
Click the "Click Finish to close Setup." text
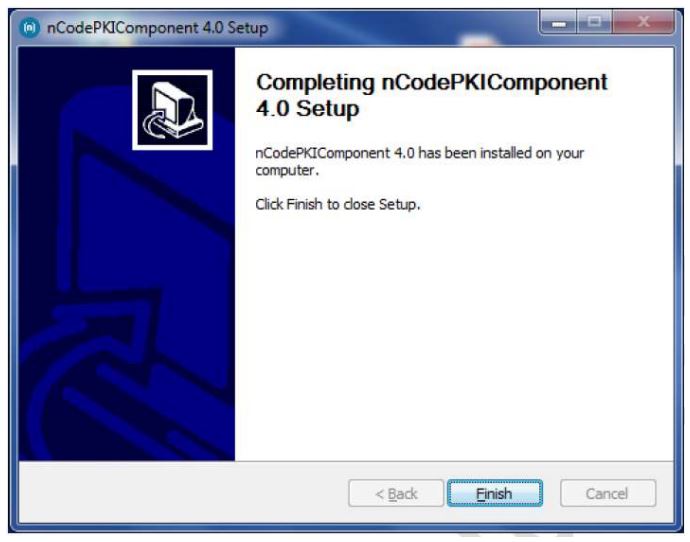click(338, 204)
